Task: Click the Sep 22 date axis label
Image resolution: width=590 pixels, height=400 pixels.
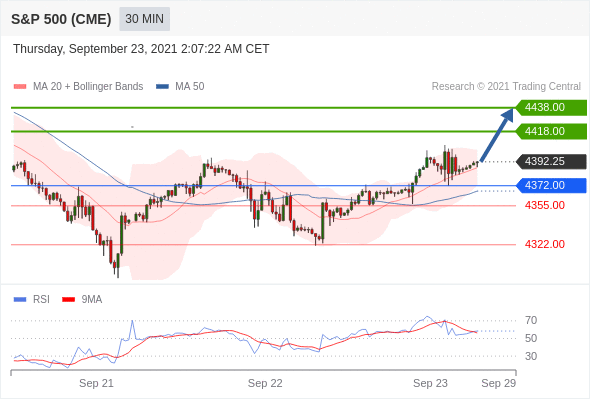Action: click(265, 383)
